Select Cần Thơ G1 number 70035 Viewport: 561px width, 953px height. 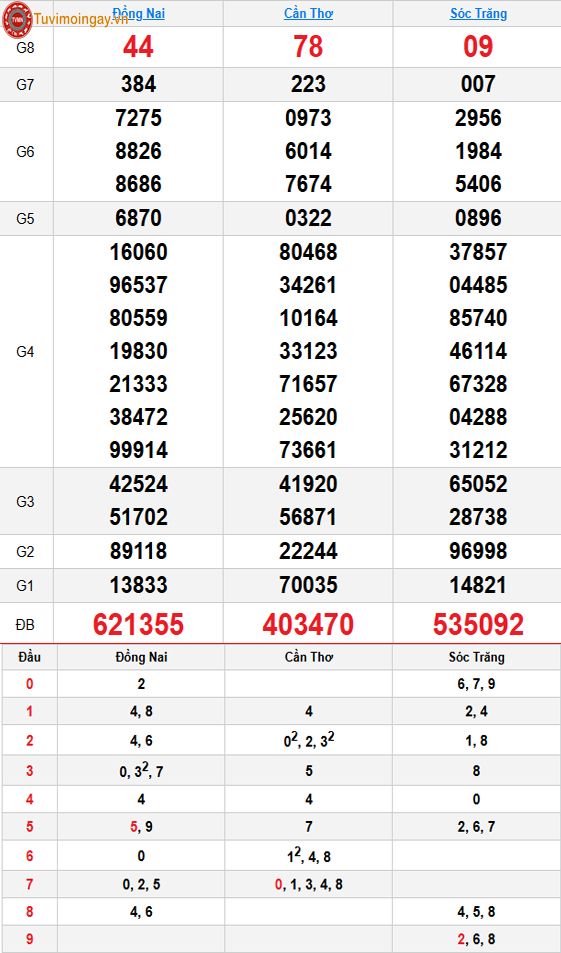[x=308, y=585]
